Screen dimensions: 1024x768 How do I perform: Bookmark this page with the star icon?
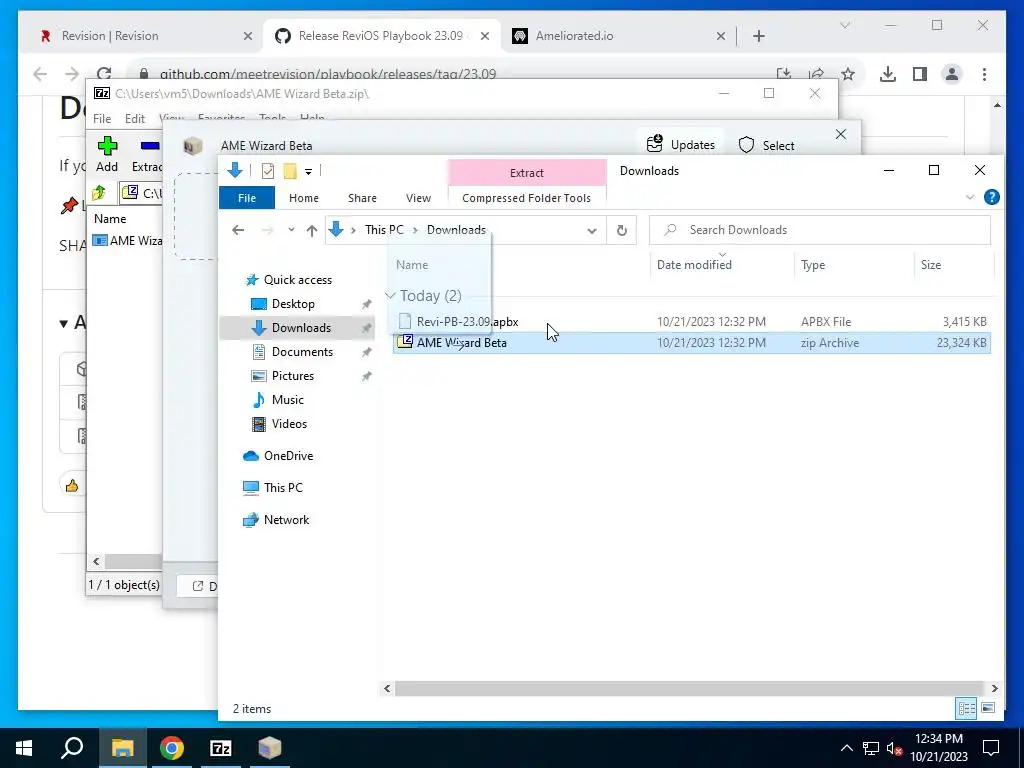tap(848, 74)
